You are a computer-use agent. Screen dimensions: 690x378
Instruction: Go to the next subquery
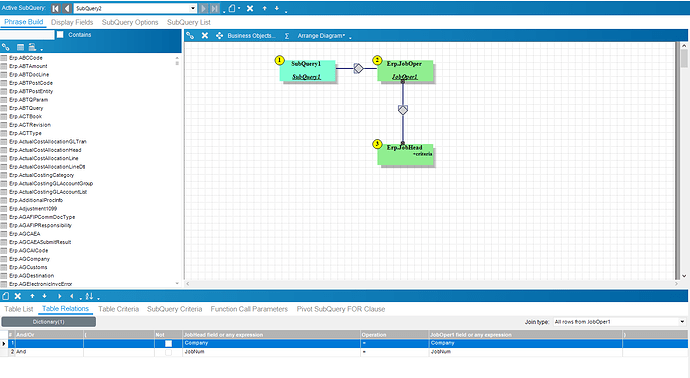coord(203,8)
